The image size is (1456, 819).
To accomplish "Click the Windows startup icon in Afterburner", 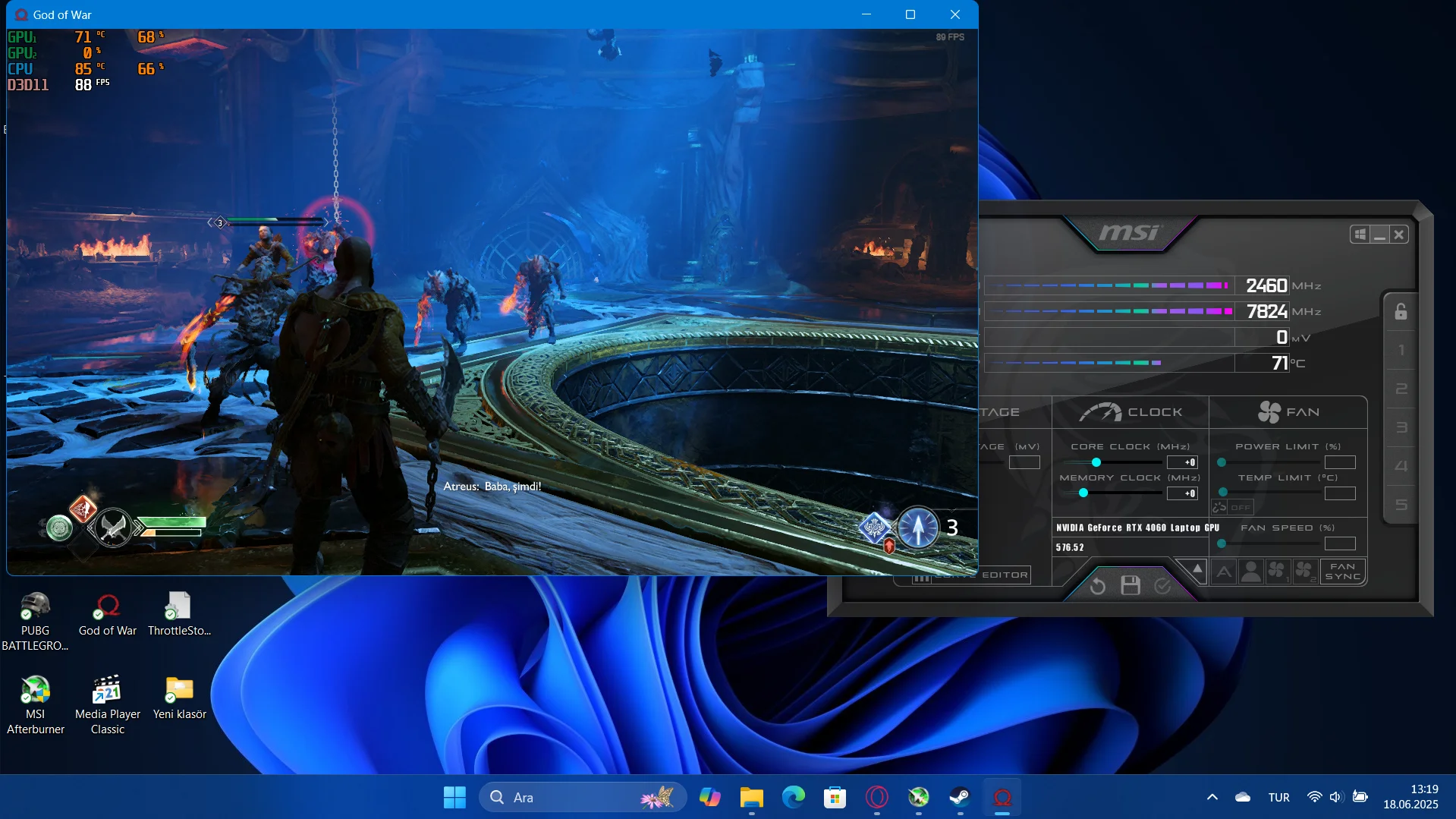I will click(x=1360, y=235).
